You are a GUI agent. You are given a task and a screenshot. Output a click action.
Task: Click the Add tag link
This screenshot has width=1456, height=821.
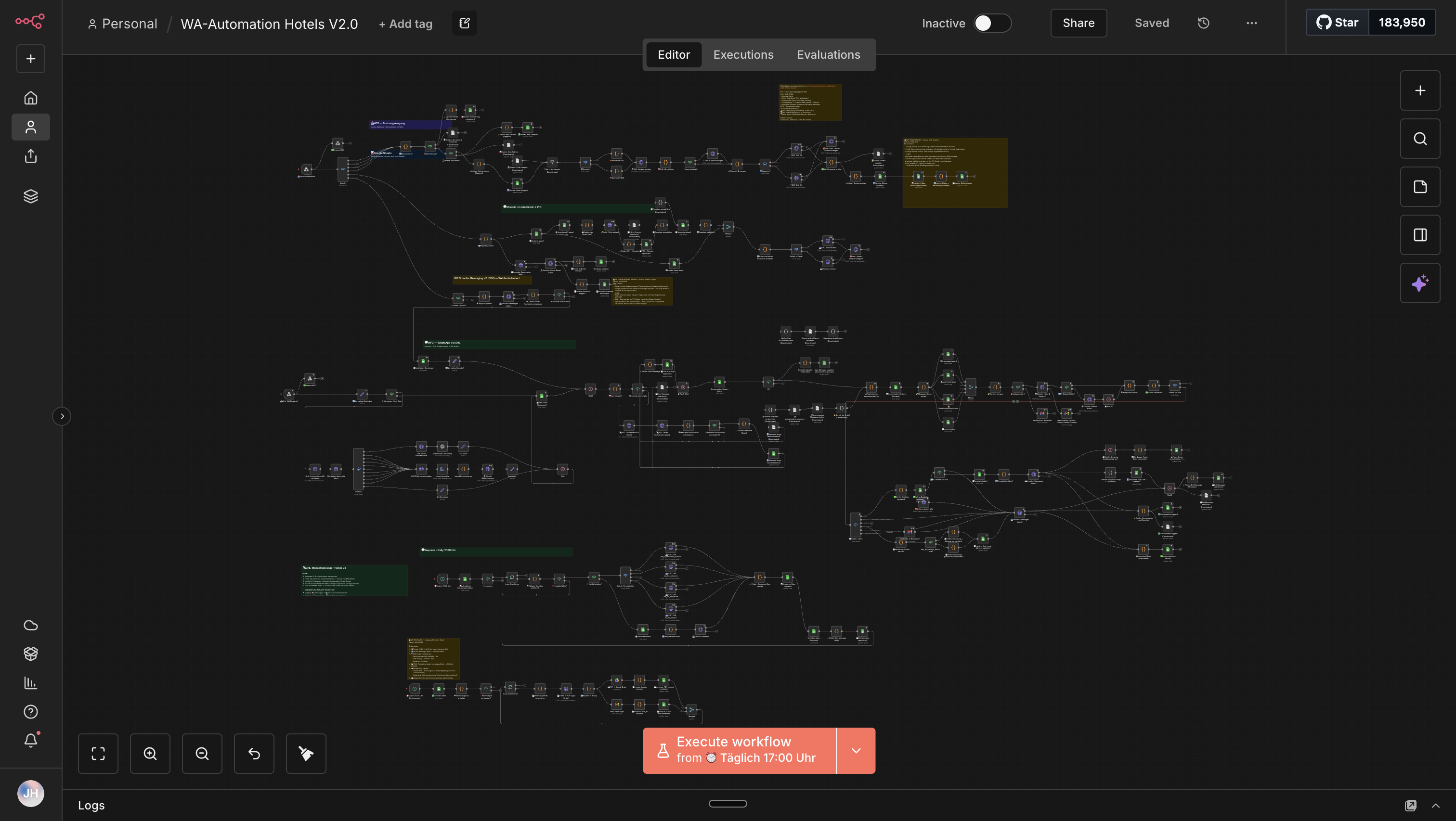(x=405, y=24)
